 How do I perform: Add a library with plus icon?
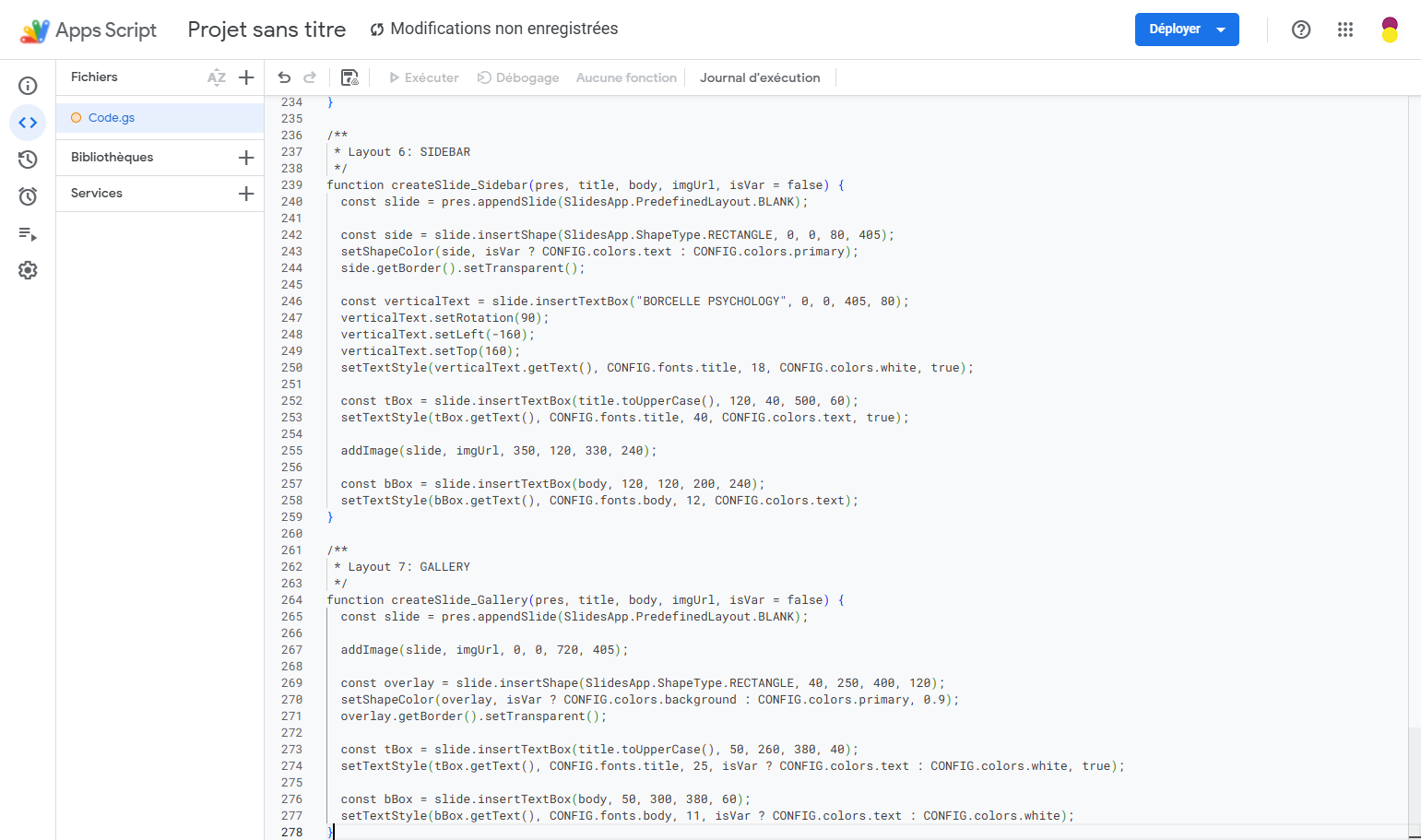pos(246,158)
